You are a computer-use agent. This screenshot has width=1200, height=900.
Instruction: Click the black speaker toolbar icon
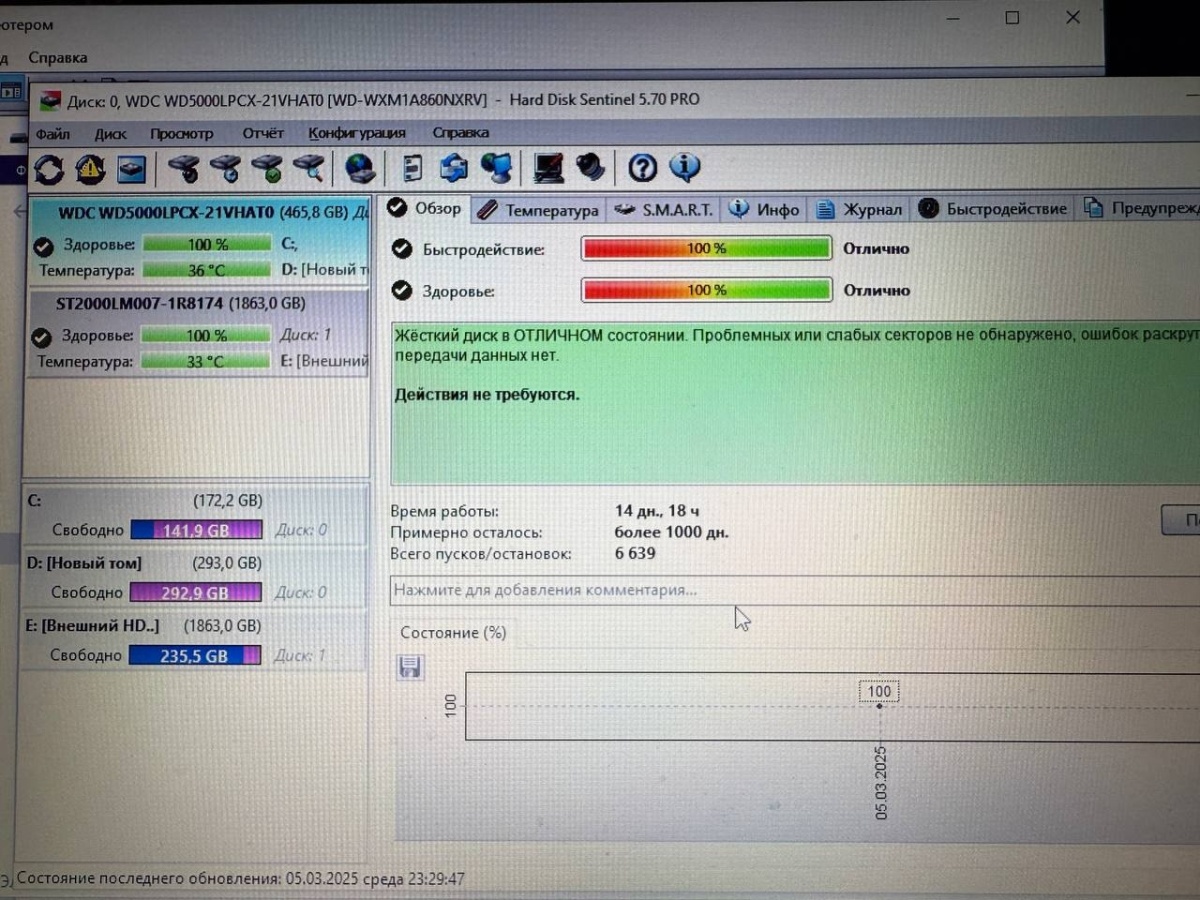[x=590, y=167]
